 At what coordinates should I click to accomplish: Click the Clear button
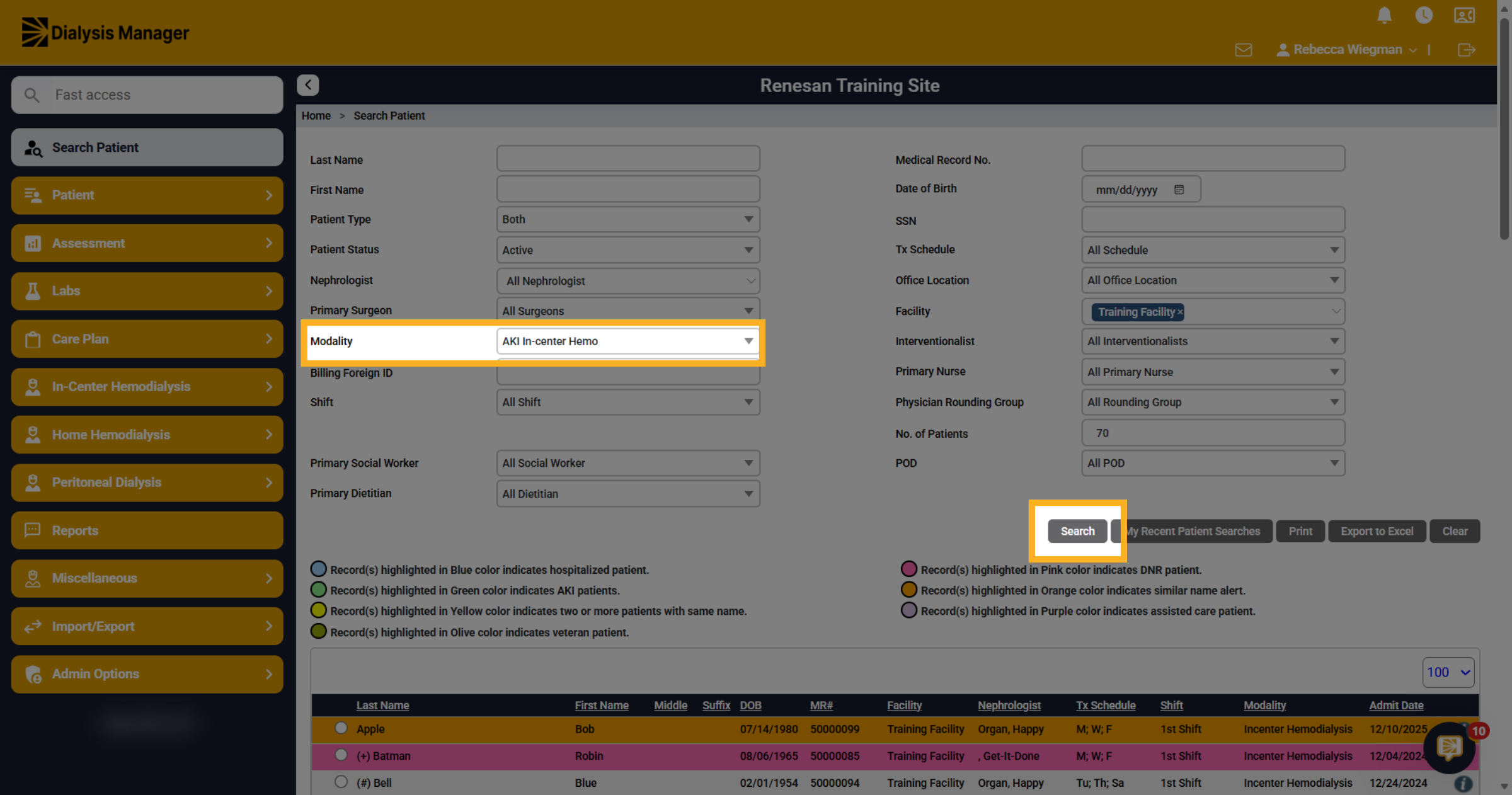1455,531
